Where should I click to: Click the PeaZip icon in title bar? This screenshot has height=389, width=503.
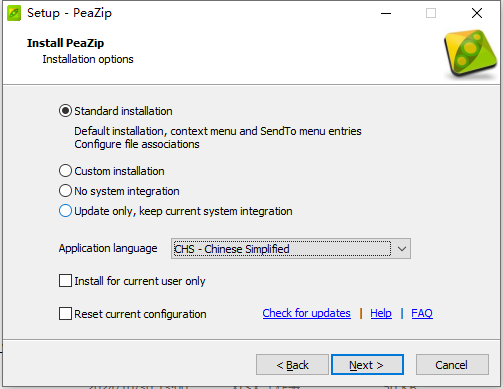[x=14, y=13]
